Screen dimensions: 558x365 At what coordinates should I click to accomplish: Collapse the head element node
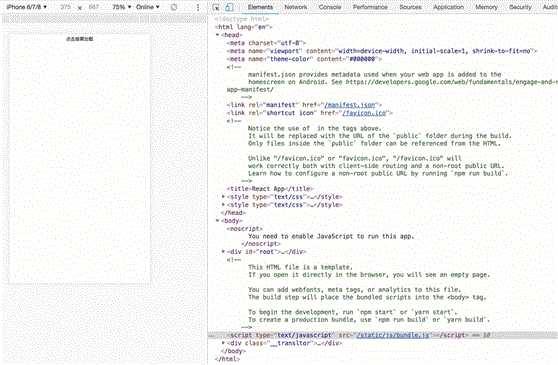(x=217, y=35)
